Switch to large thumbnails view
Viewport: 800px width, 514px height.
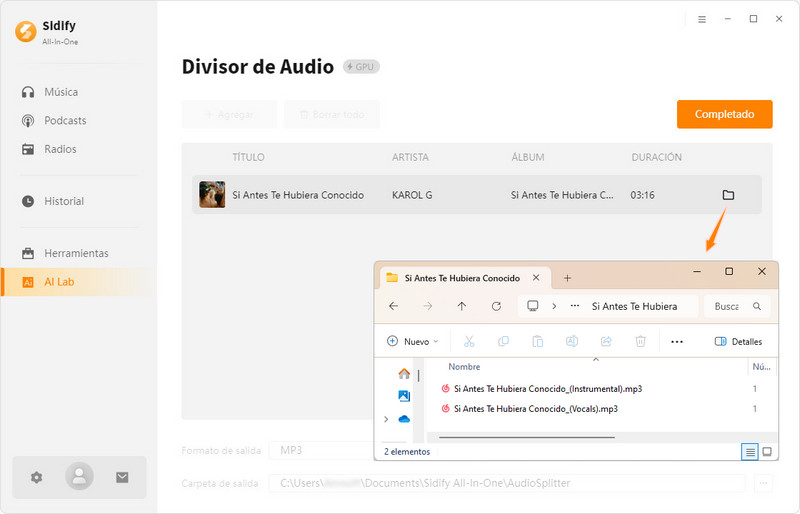pyautogui.click(x=767, y=452)
